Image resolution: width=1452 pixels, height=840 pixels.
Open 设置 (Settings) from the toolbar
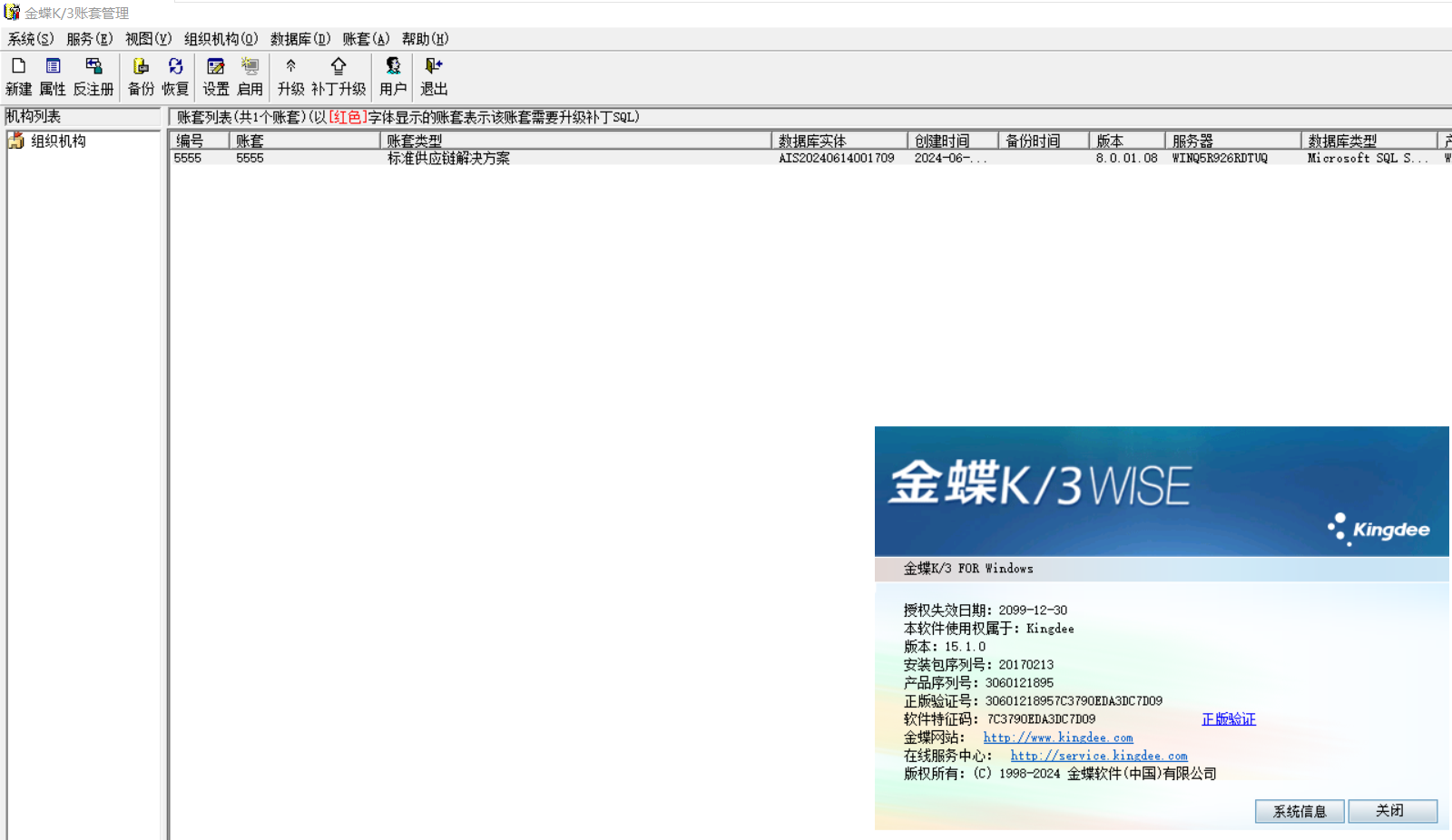tap(215, 75)
